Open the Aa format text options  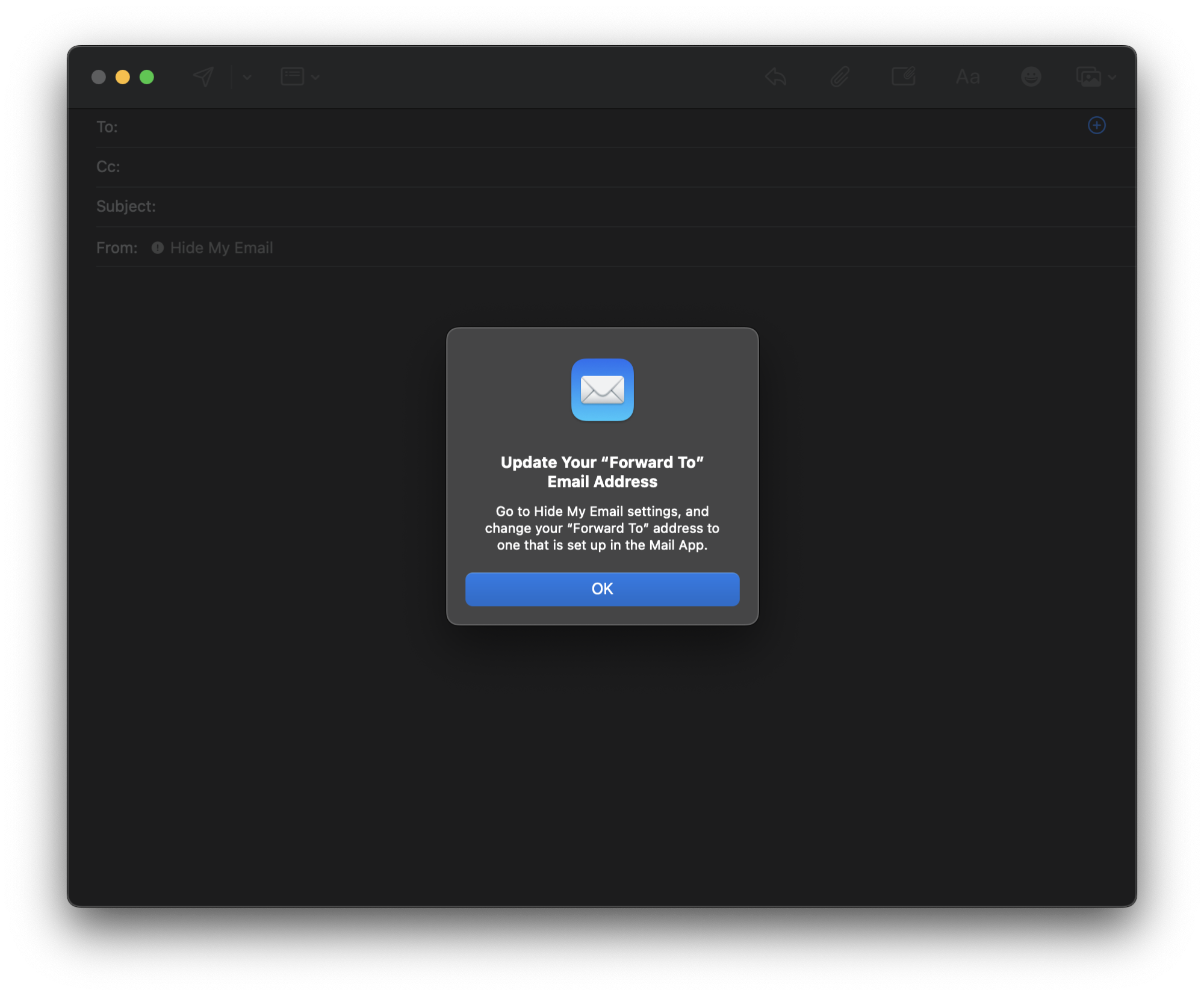(x=967, y=77)
